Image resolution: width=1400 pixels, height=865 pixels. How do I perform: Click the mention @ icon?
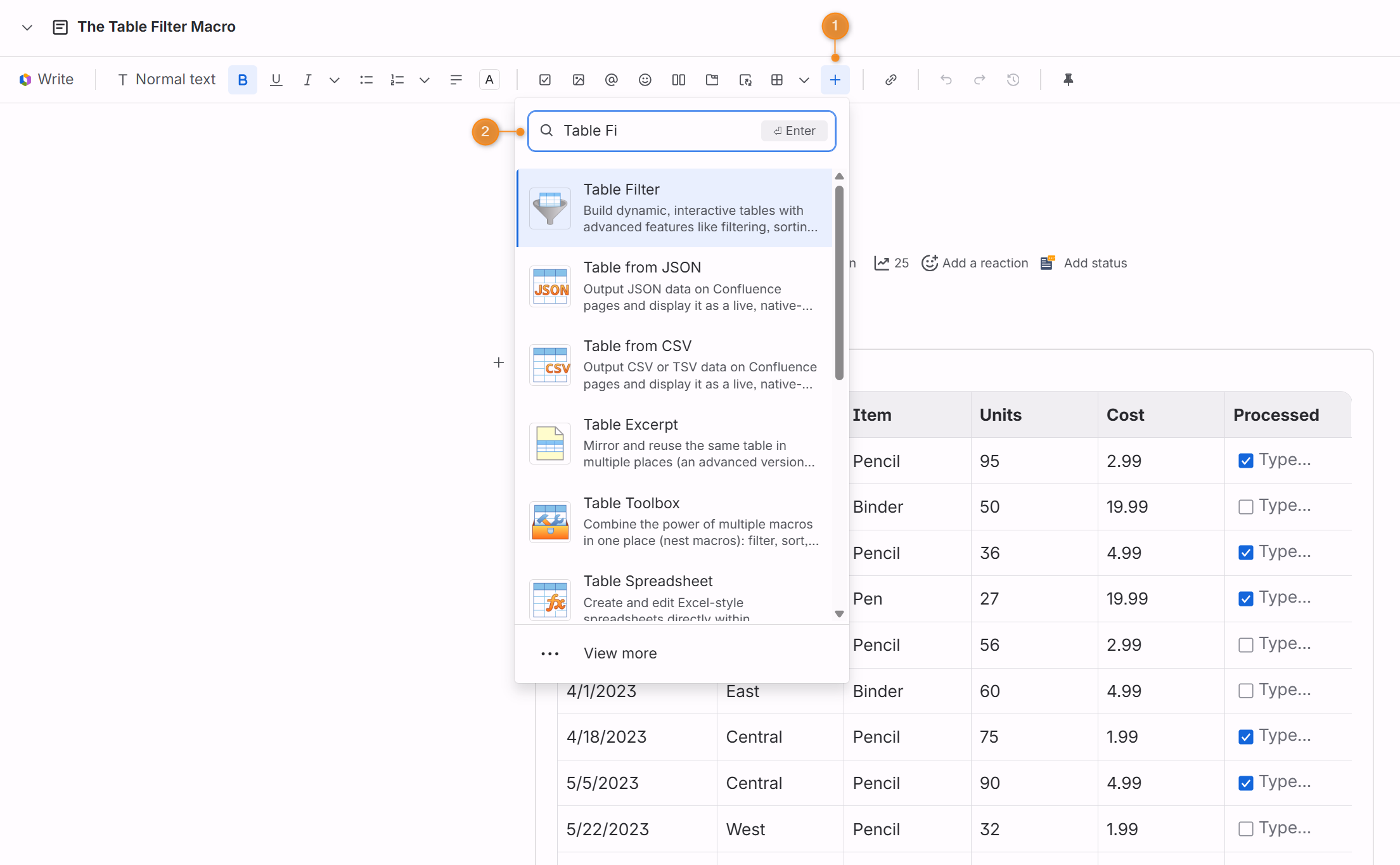612,80
